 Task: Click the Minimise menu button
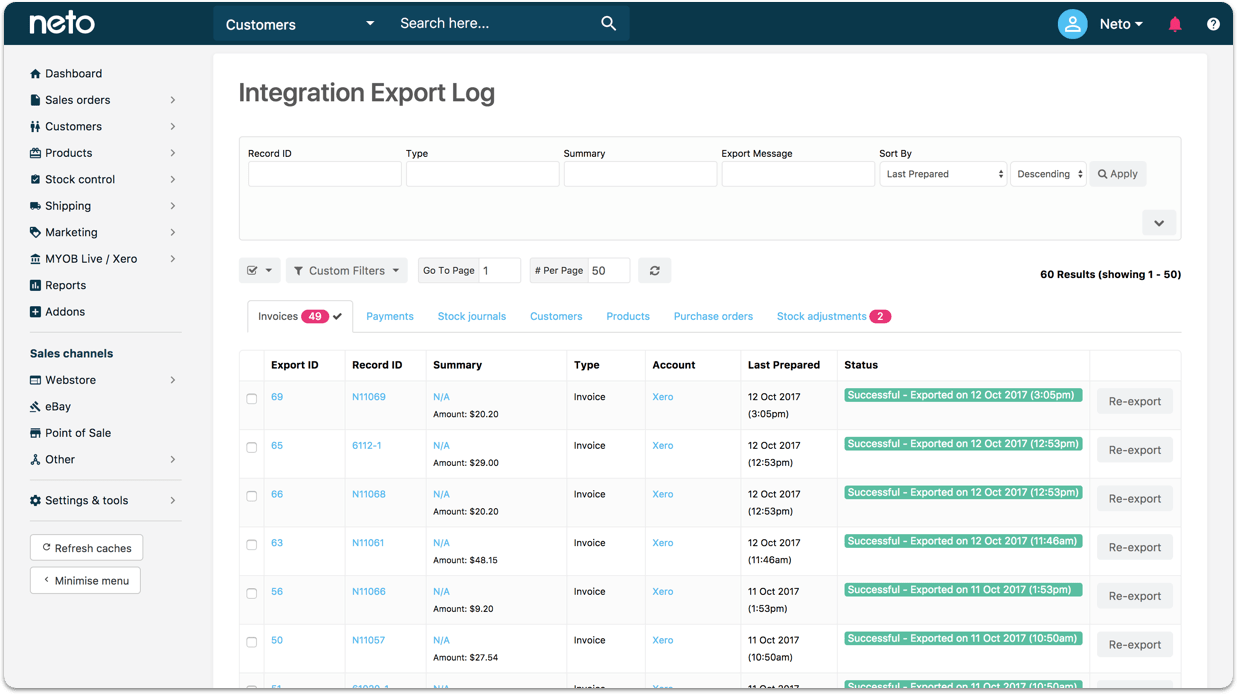coord(85,581)
